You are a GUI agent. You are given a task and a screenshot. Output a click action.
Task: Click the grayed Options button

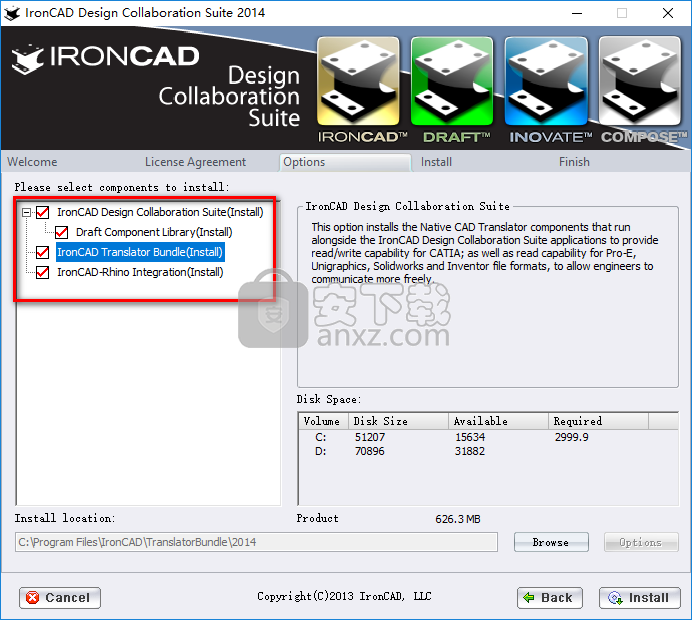[641, 542]
